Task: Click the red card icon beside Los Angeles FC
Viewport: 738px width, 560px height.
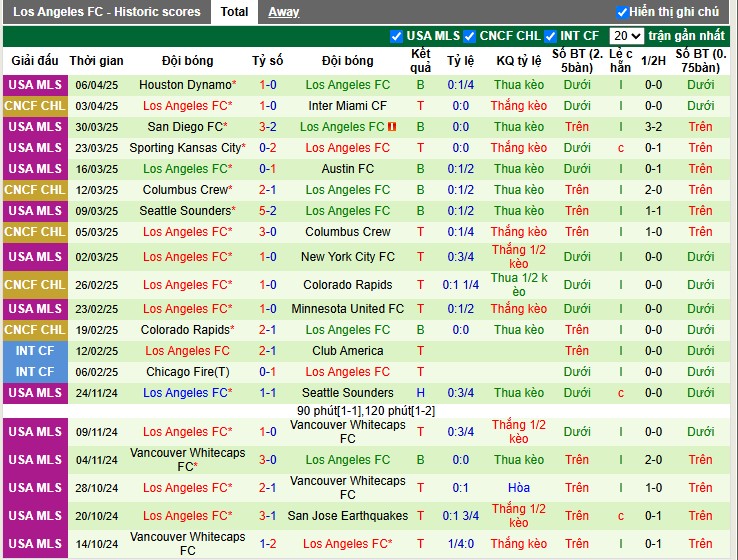Action: click(x=392, y=127)
